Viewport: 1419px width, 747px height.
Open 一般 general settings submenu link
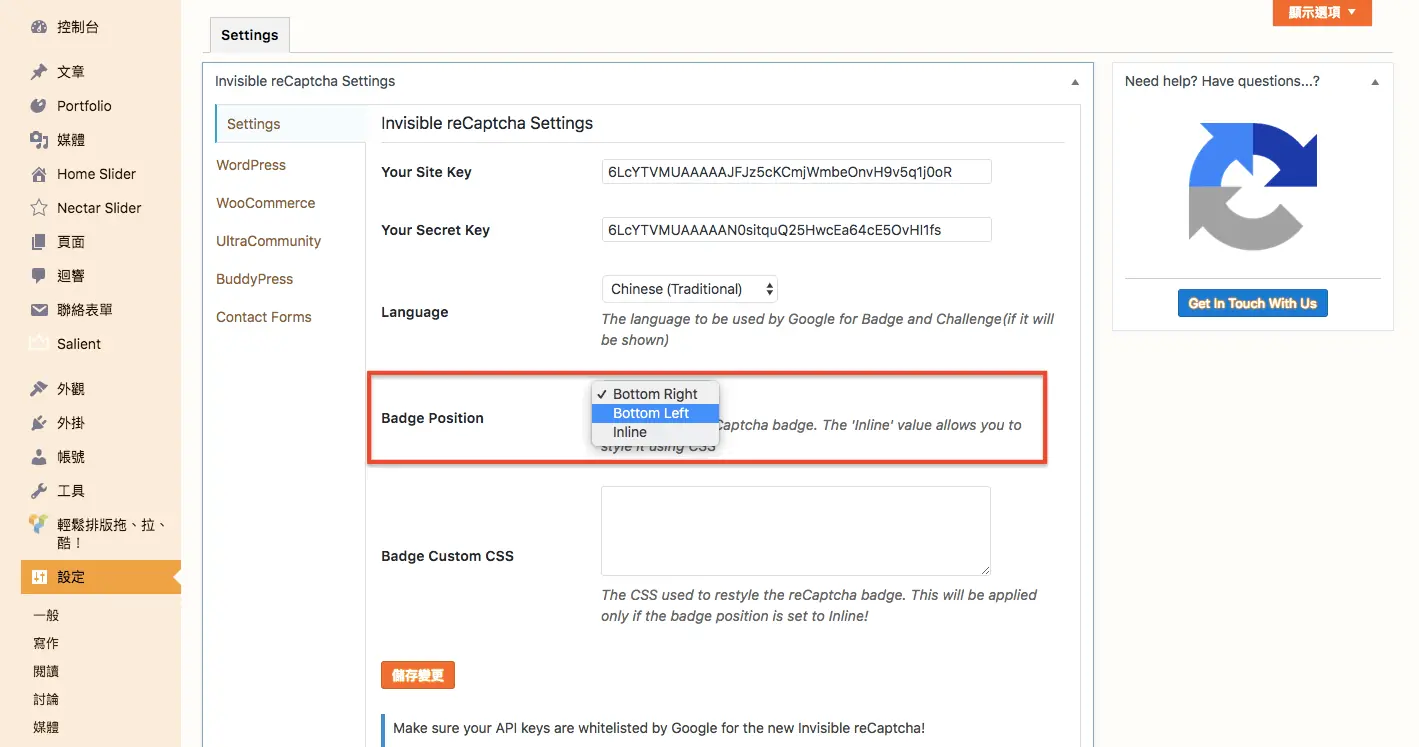point(46,615)
